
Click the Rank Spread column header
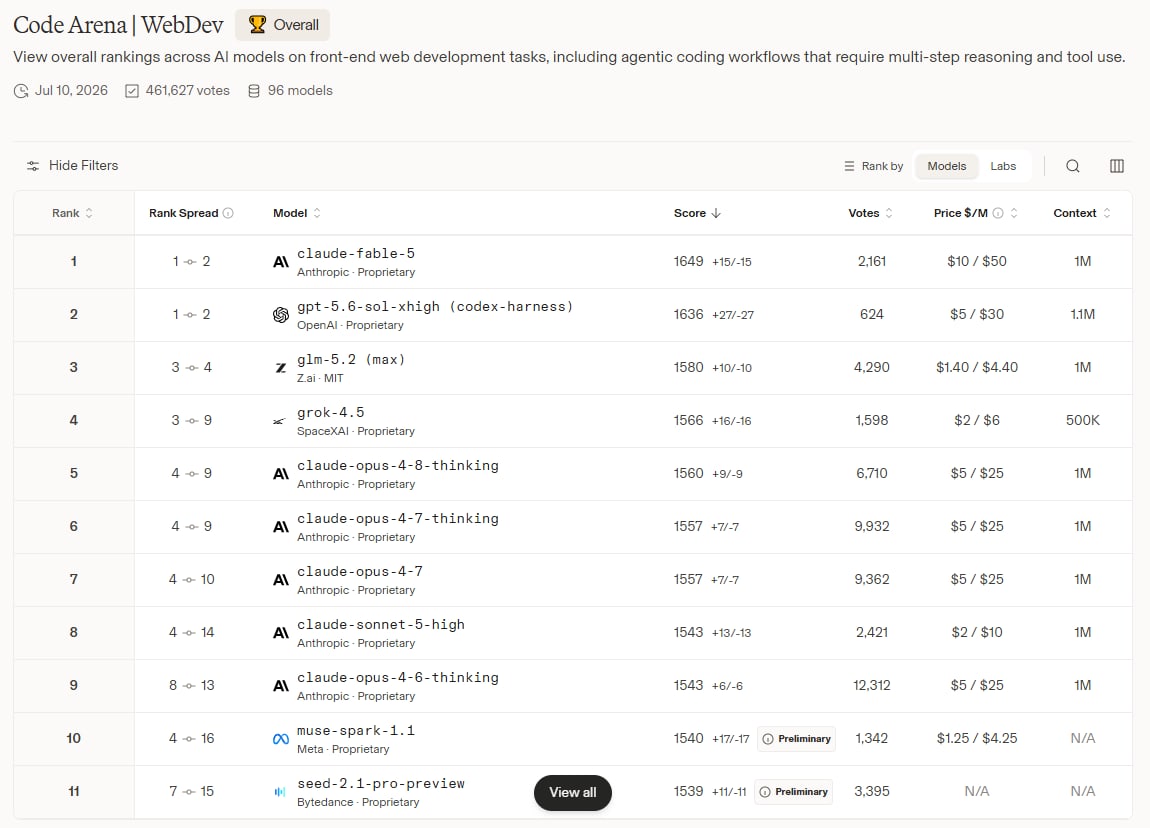click(191, 213)
